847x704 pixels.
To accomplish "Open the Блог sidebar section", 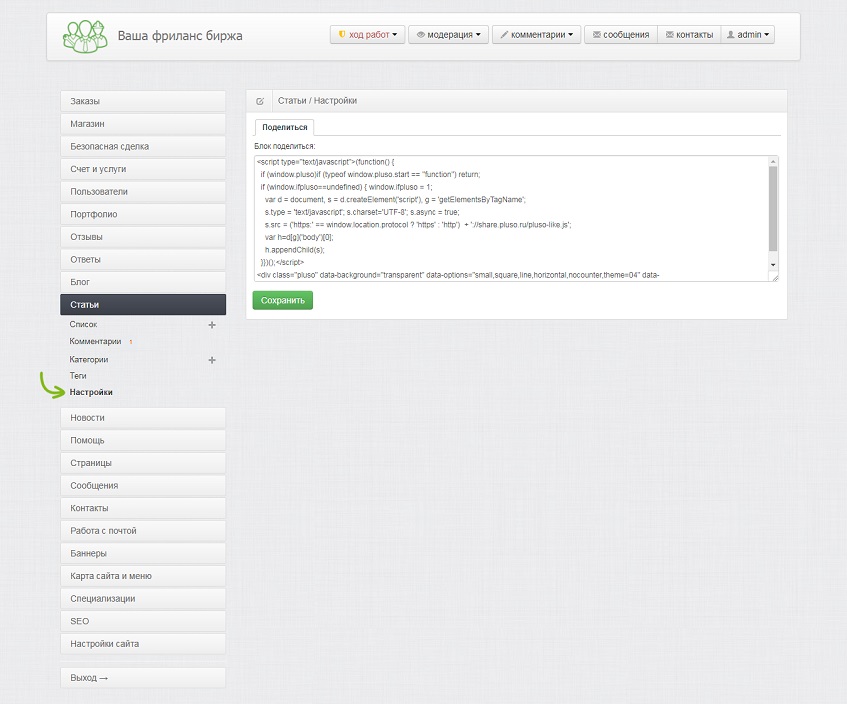I will point(143,282).
